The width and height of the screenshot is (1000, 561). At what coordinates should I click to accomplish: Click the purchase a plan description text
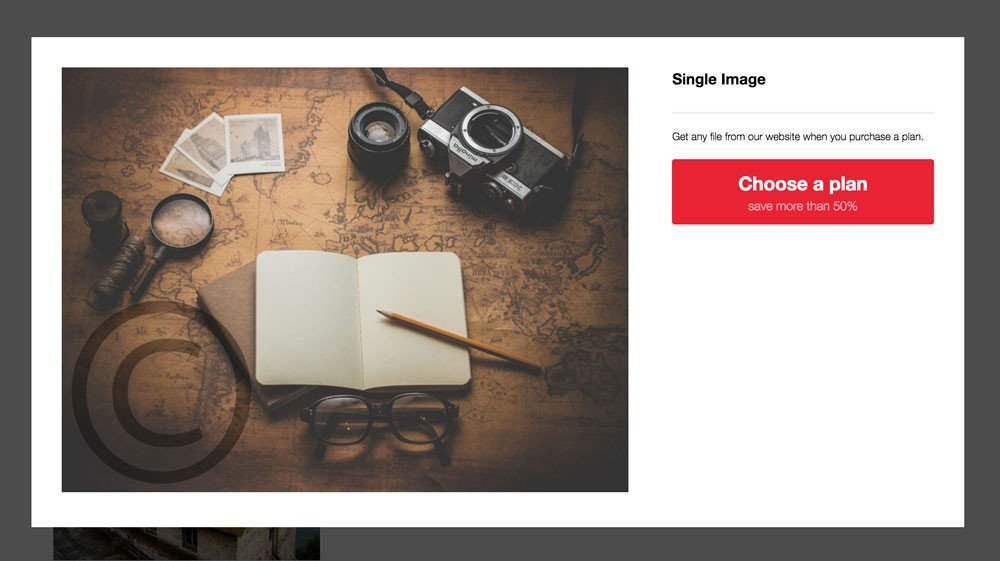click(x=797, y=136)
